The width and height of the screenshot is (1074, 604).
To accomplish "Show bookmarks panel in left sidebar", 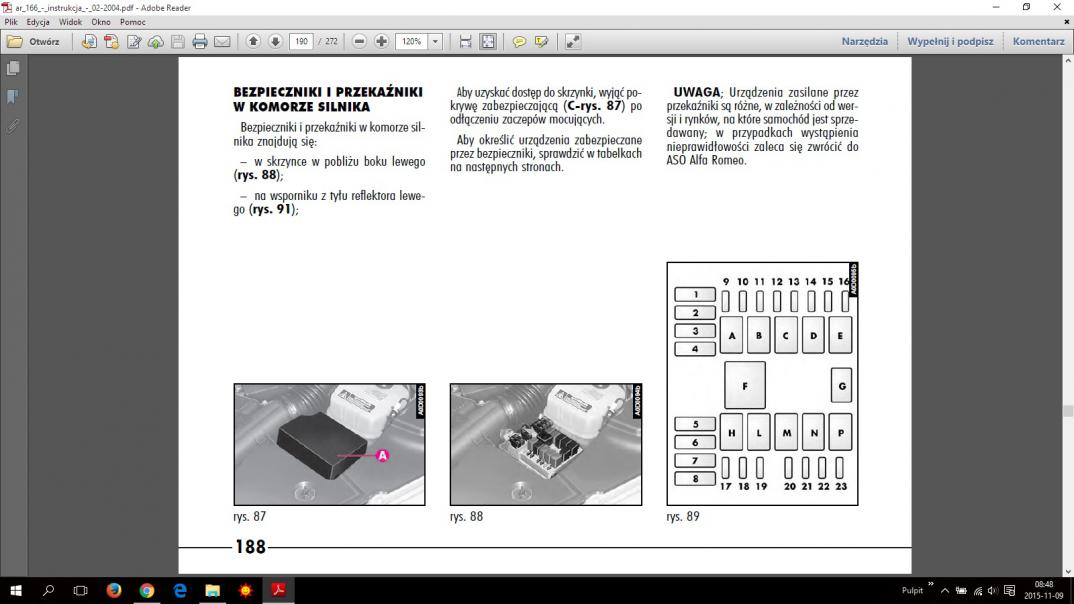I will [x=13, y=97].
